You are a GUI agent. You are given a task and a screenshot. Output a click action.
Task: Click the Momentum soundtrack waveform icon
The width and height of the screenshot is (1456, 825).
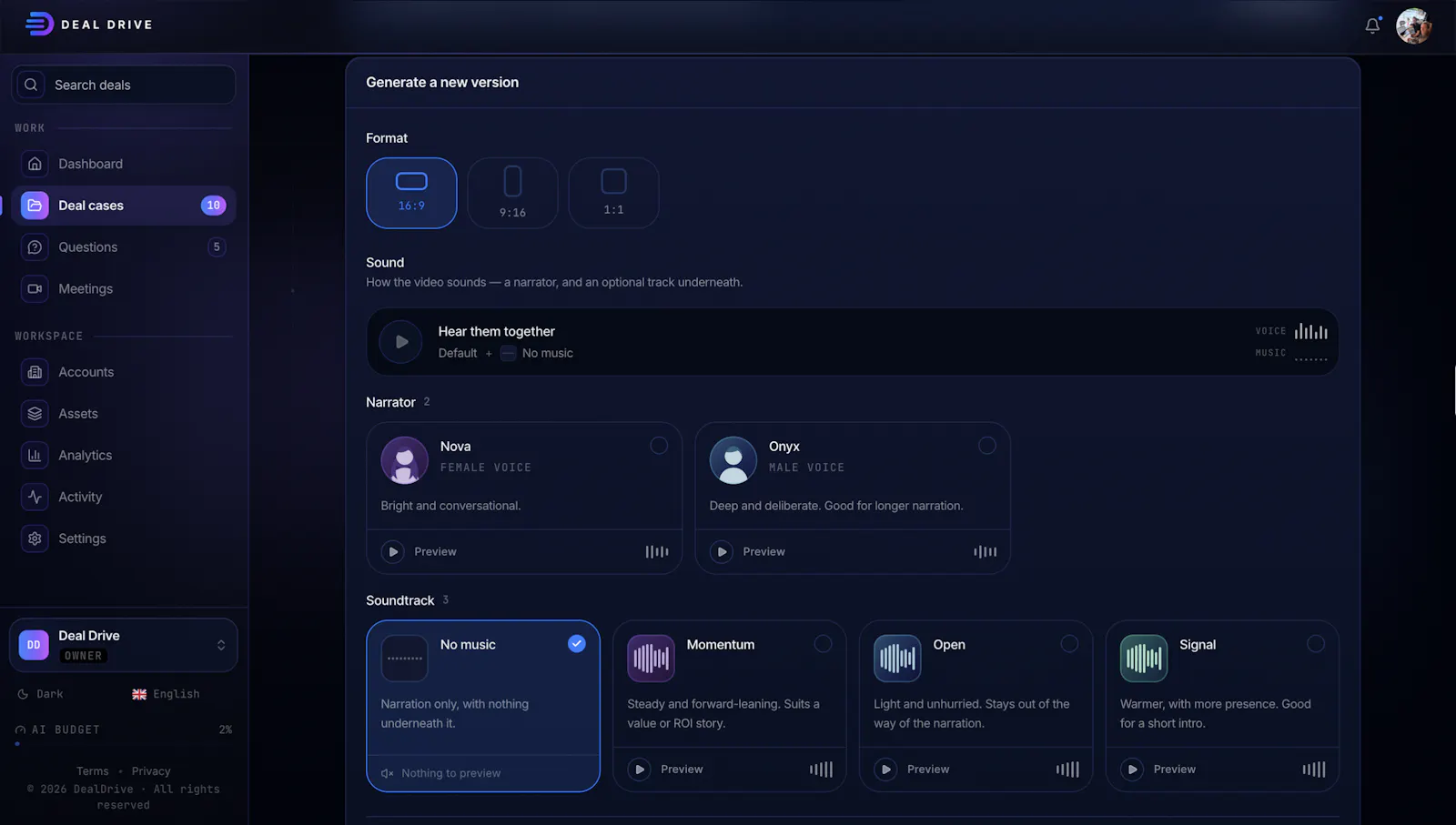click(x=651, y=659)
